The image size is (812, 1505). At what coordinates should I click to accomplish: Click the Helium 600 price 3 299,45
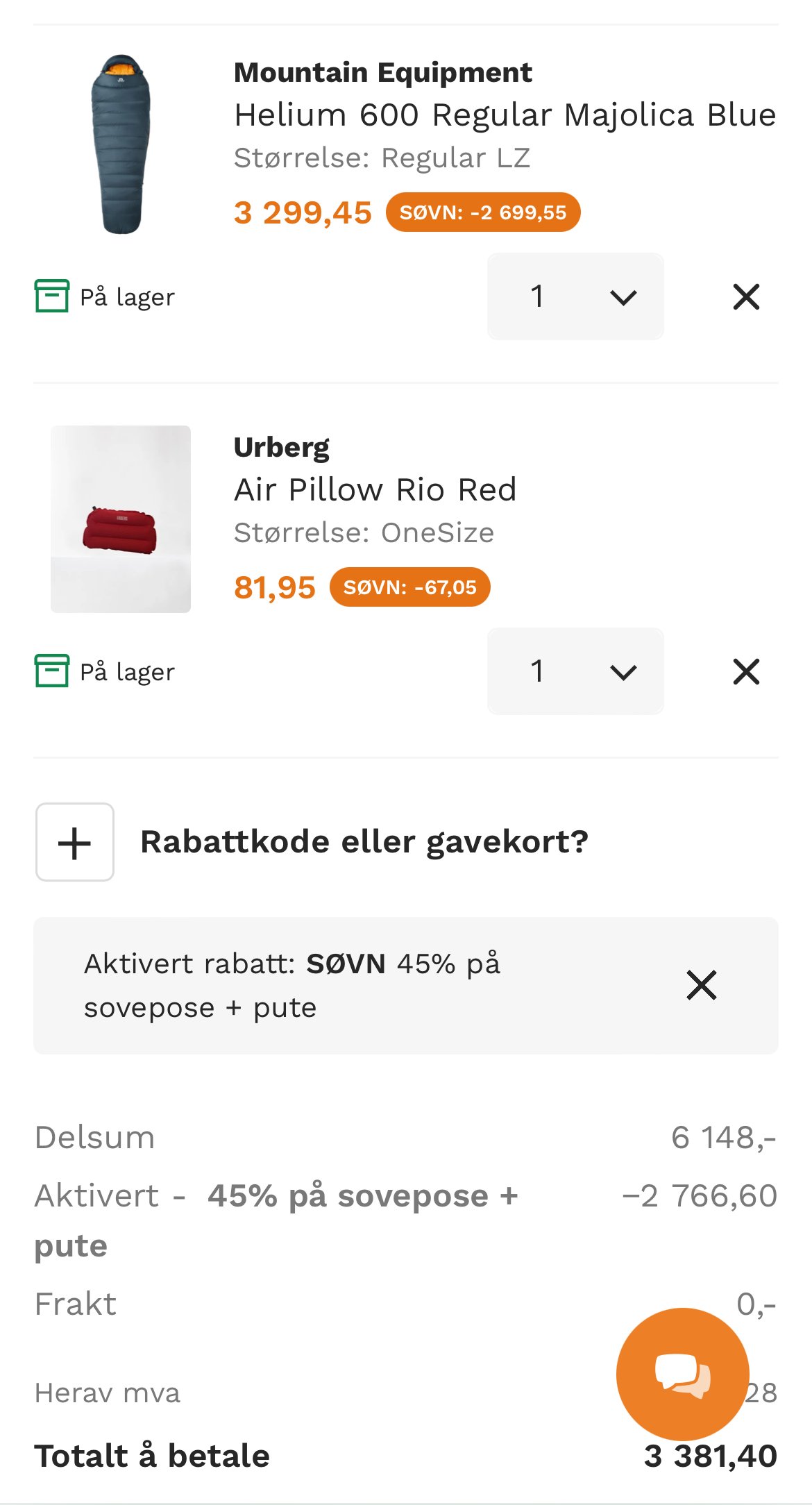[303, 212]
